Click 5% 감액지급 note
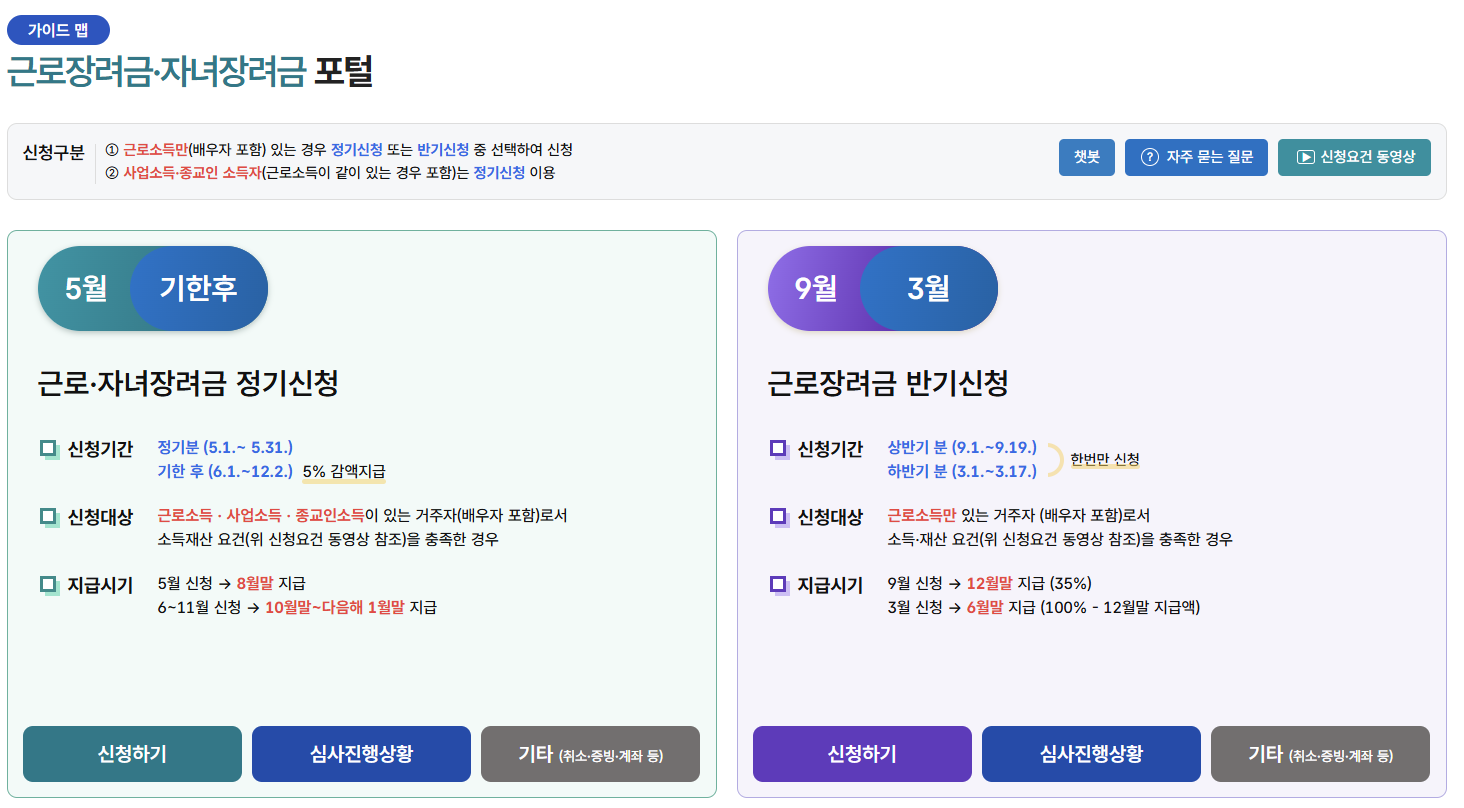Screen dimensions: 1464x808 pyautogui.click(x=344, y=472)
